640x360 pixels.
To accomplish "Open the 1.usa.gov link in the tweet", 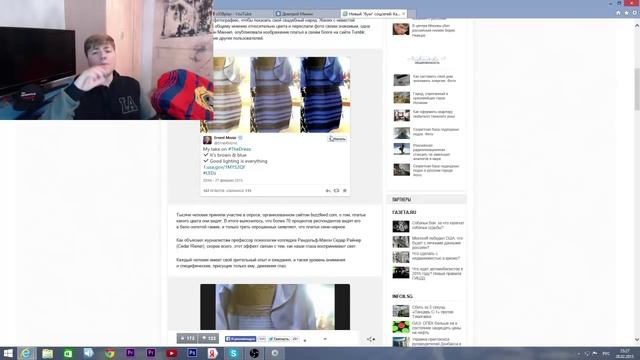I will point(224,167).
